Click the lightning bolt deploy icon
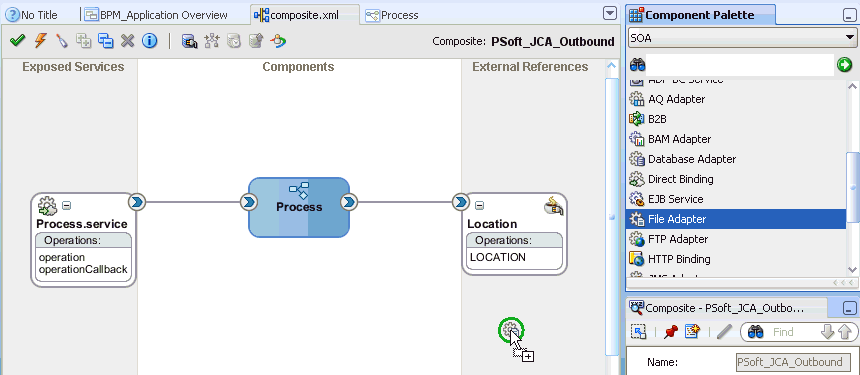The image size is (860, 375). pos(40,41)
